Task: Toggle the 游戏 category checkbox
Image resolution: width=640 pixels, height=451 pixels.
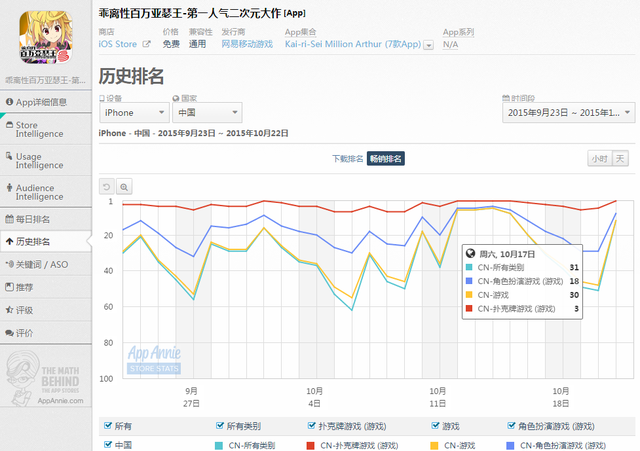Action: pos(435,426)
